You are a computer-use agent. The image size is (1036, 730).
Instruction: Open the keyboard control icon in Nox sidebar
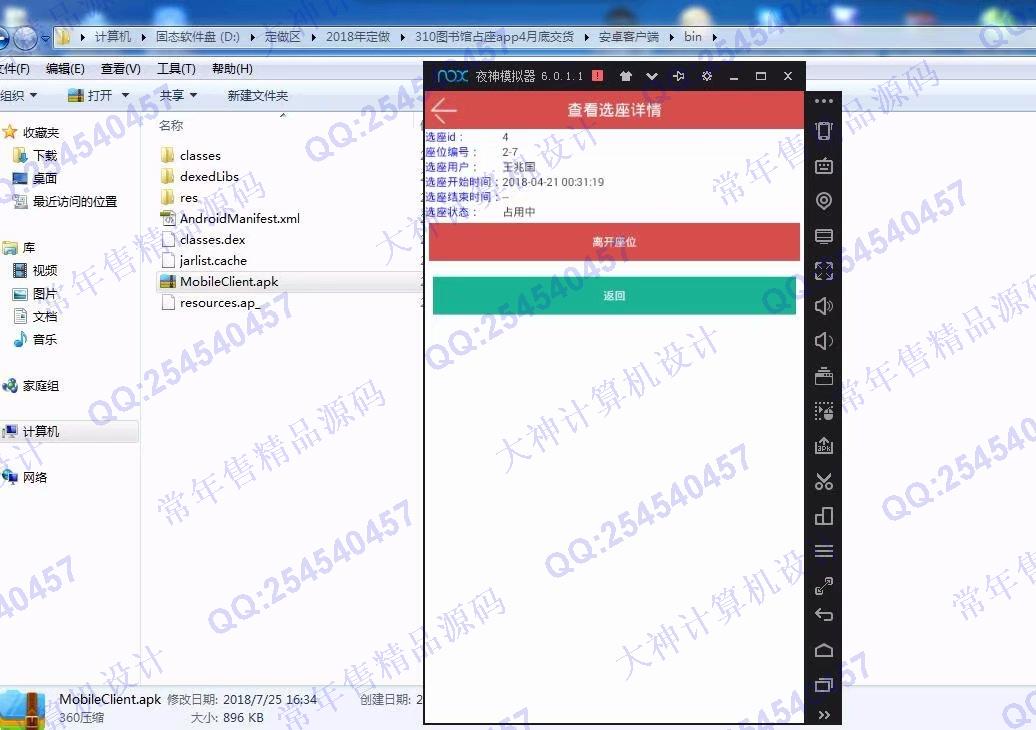pos(824,166)
